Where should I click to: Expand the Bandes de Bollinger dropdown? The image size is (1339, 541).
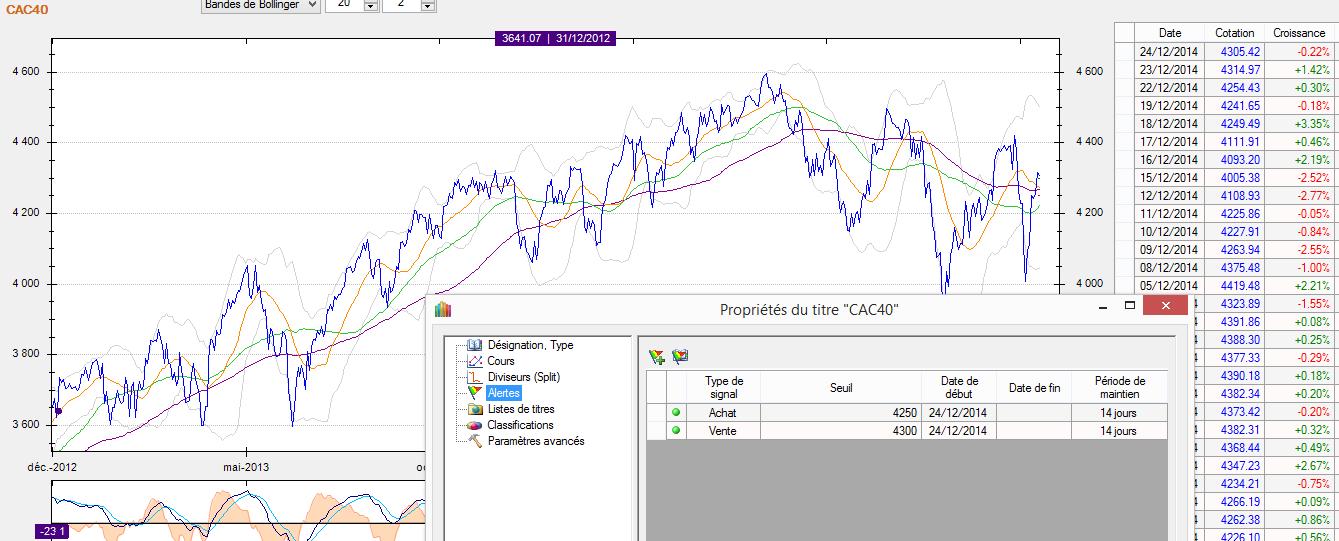click(310, 5)
